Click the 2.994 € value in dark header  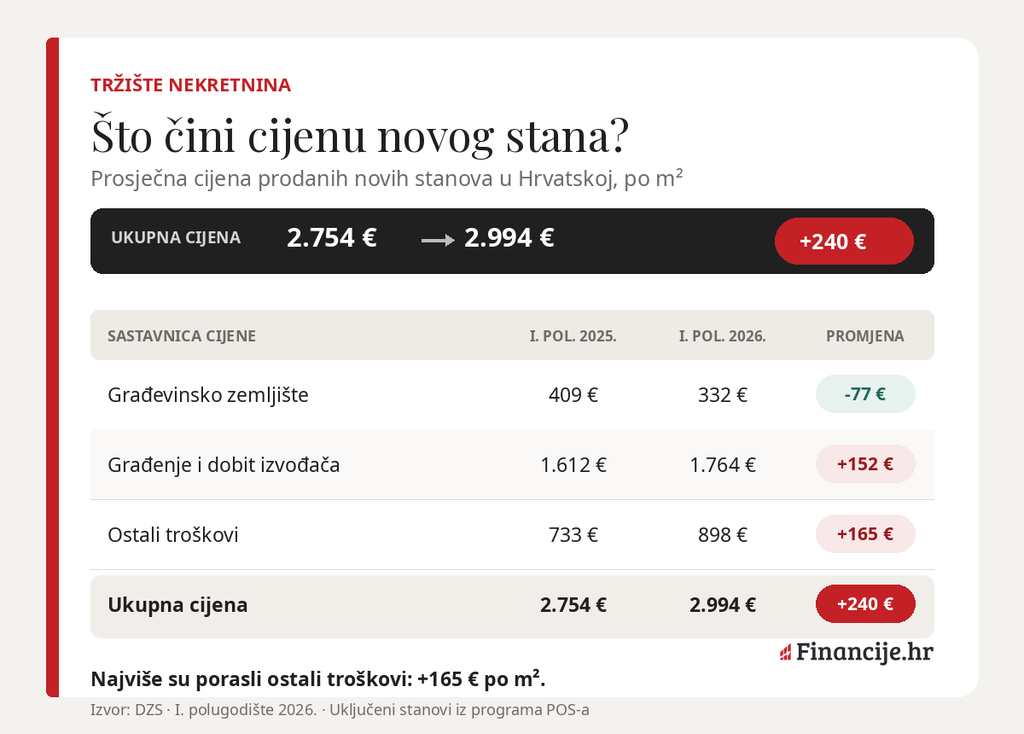pyautogui.click(x=509, y=238)
